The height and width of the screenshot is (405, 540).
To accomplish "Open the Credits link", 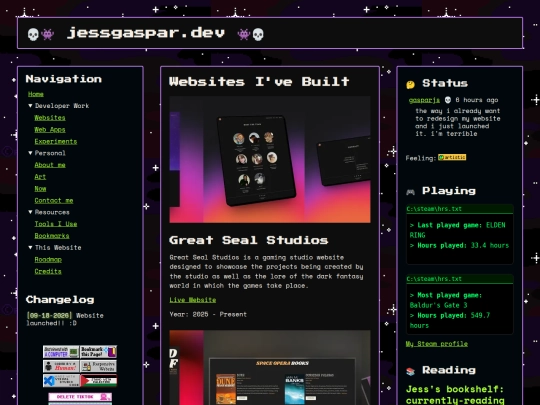I will [48, 271].
